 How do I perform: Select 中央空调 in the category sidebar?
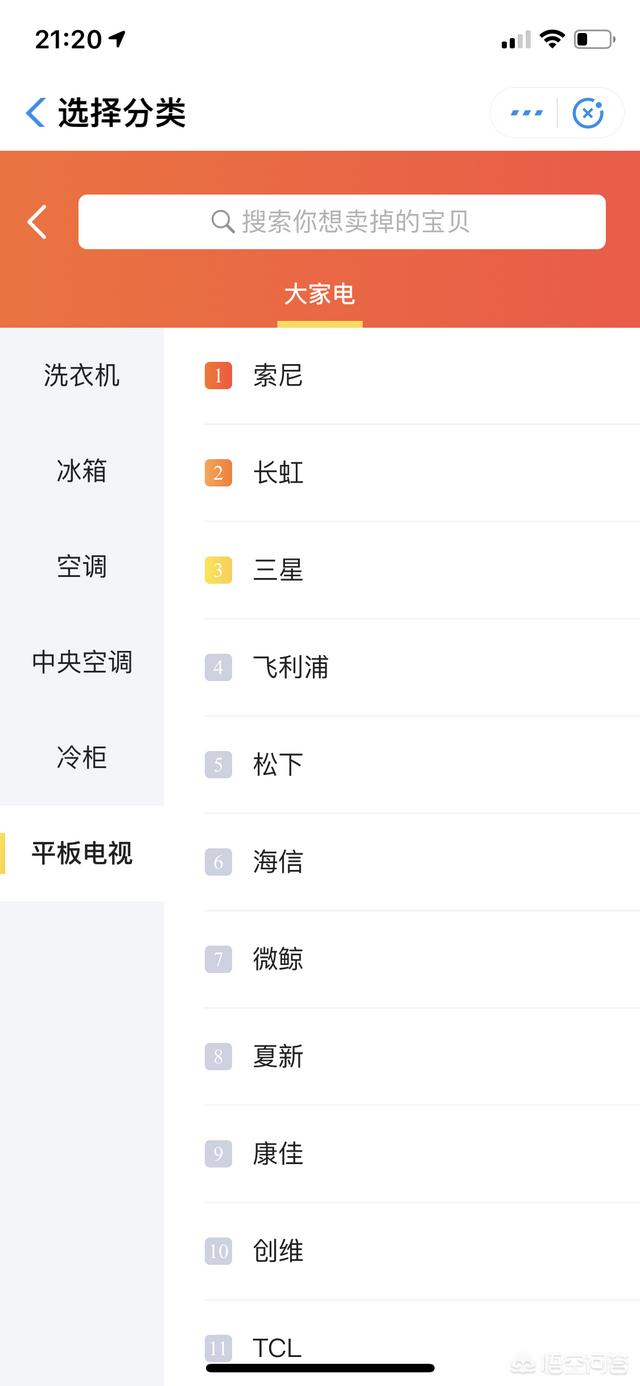pos(82,662)
